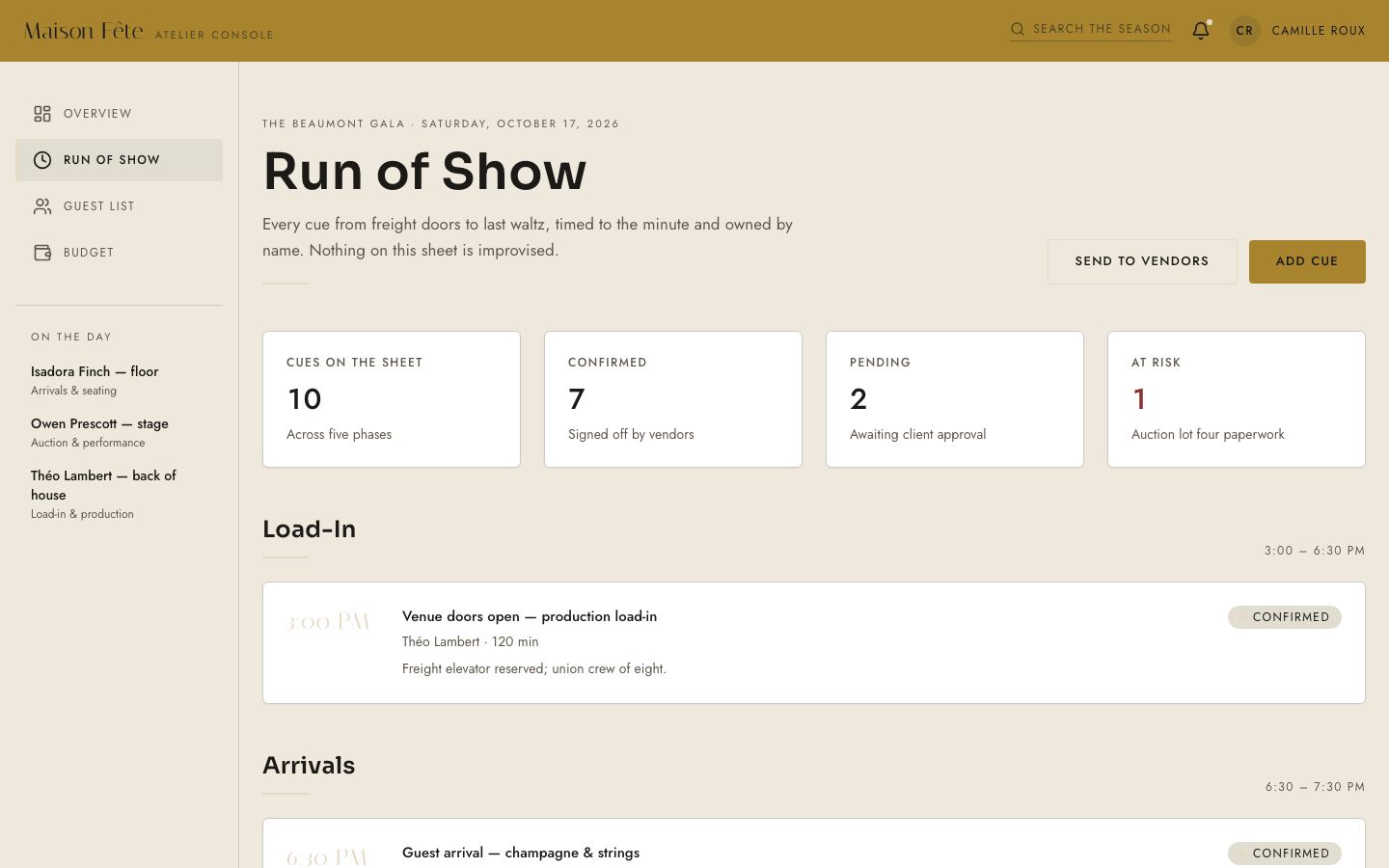This screenshot has width=1389, height=868.
Task: Click the Arrivals section heading
Action: click(309, 766)
